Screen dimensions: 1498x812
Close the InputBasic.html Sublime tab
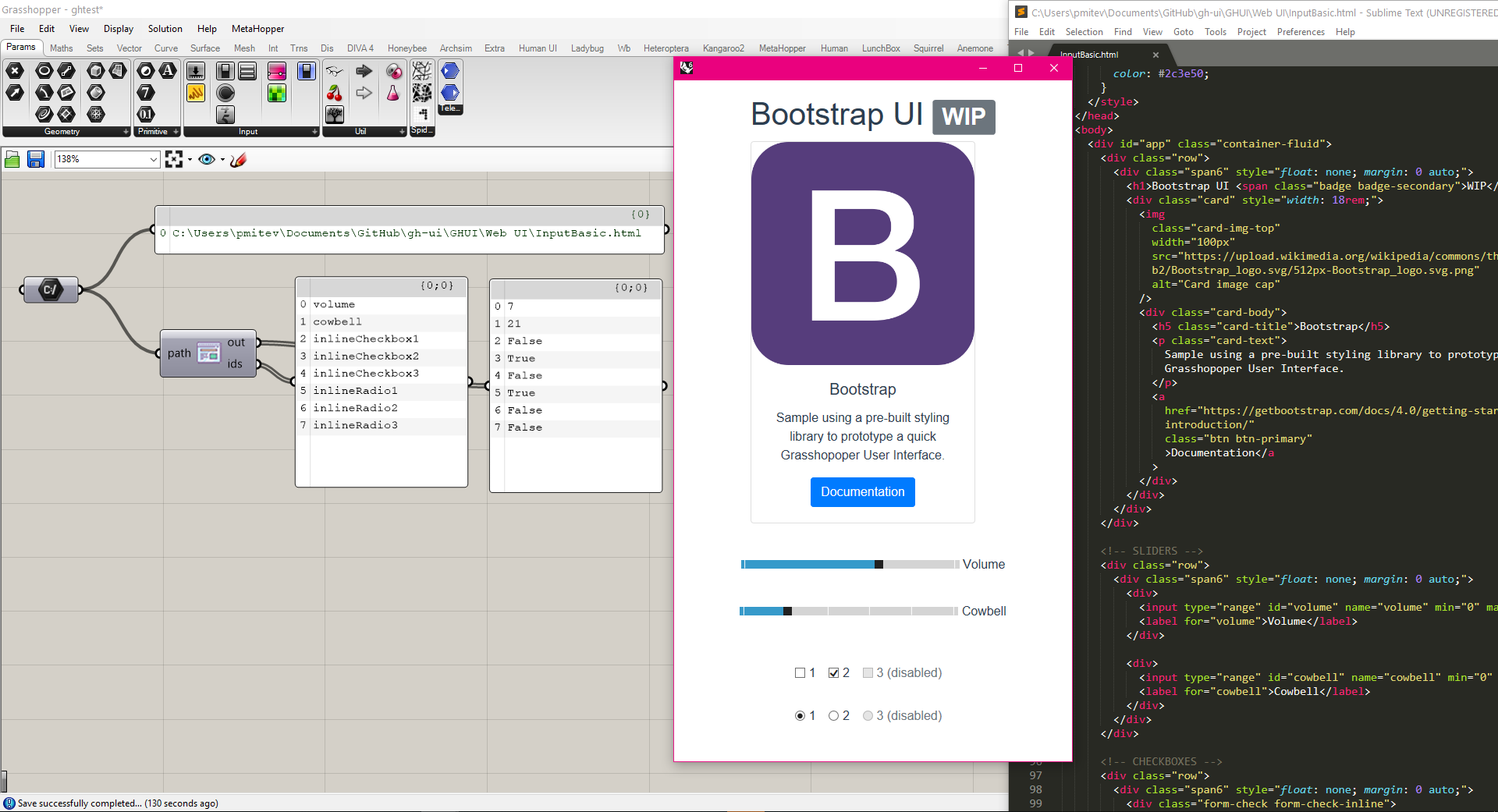click(1155, 55)
